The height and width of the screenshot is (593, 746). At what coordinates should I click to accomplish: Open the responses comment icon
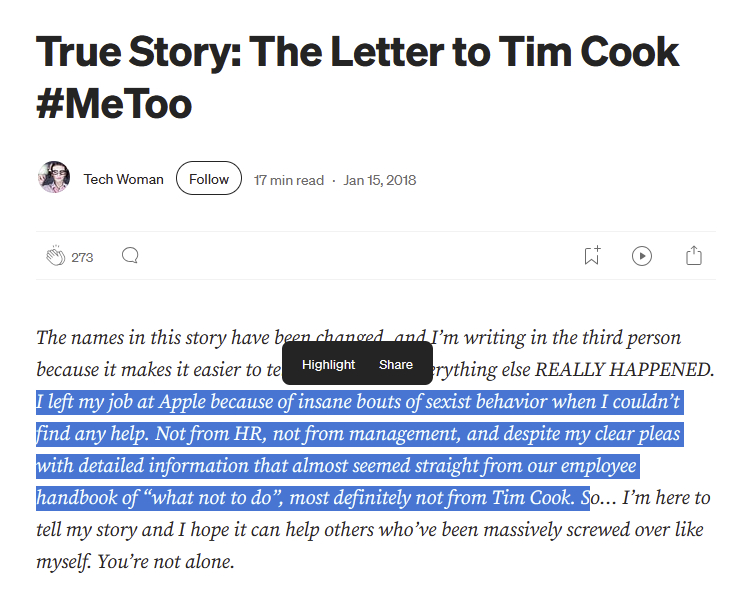130,256
